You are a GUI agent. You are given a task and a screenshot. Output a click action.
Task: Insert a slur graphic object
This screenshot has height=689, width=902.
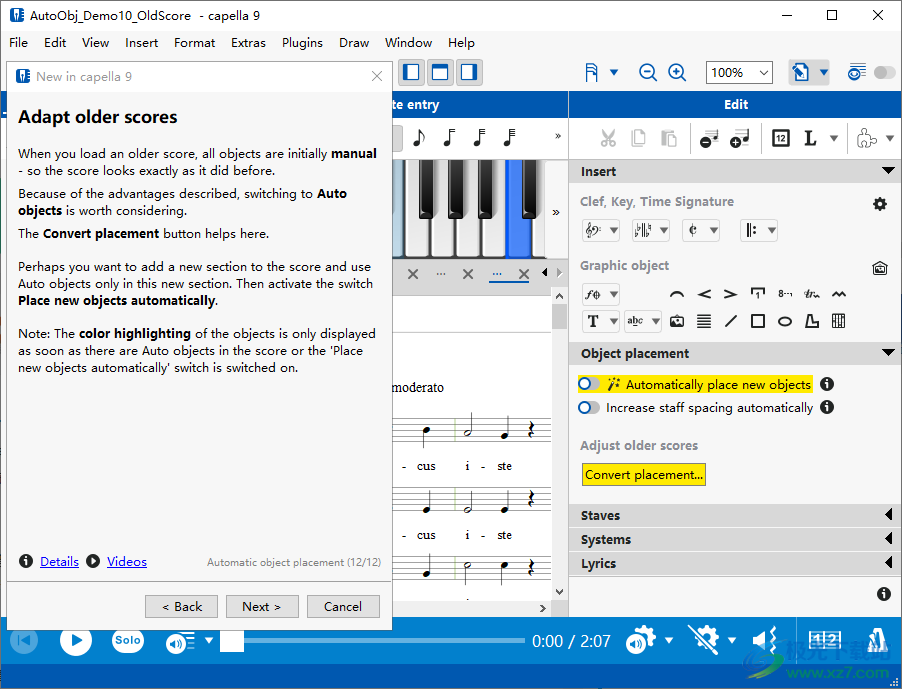coord(677,294)
